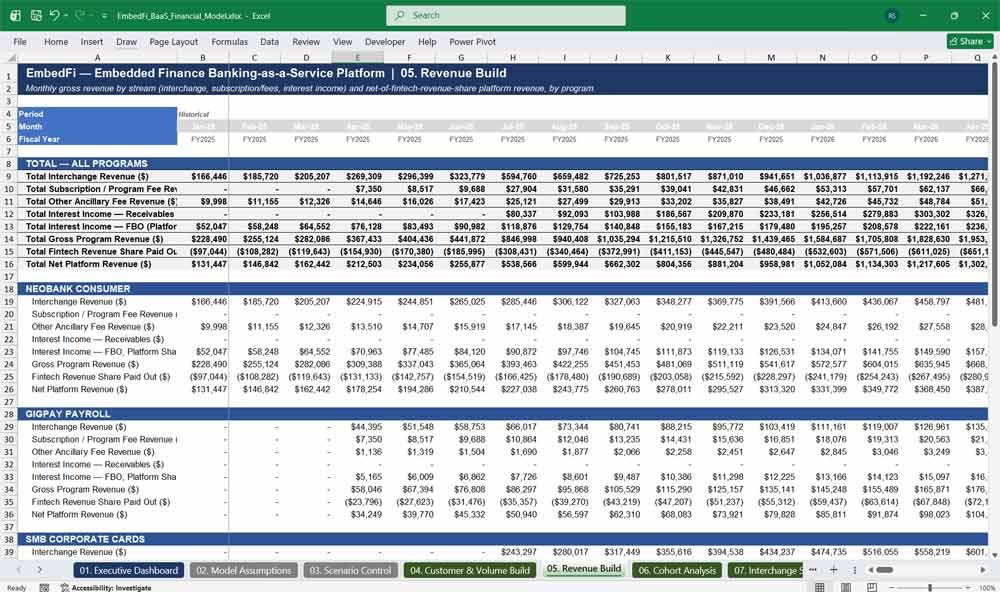
Task: Click horizontal scrollbar right arrow
Action: (983, 570)
